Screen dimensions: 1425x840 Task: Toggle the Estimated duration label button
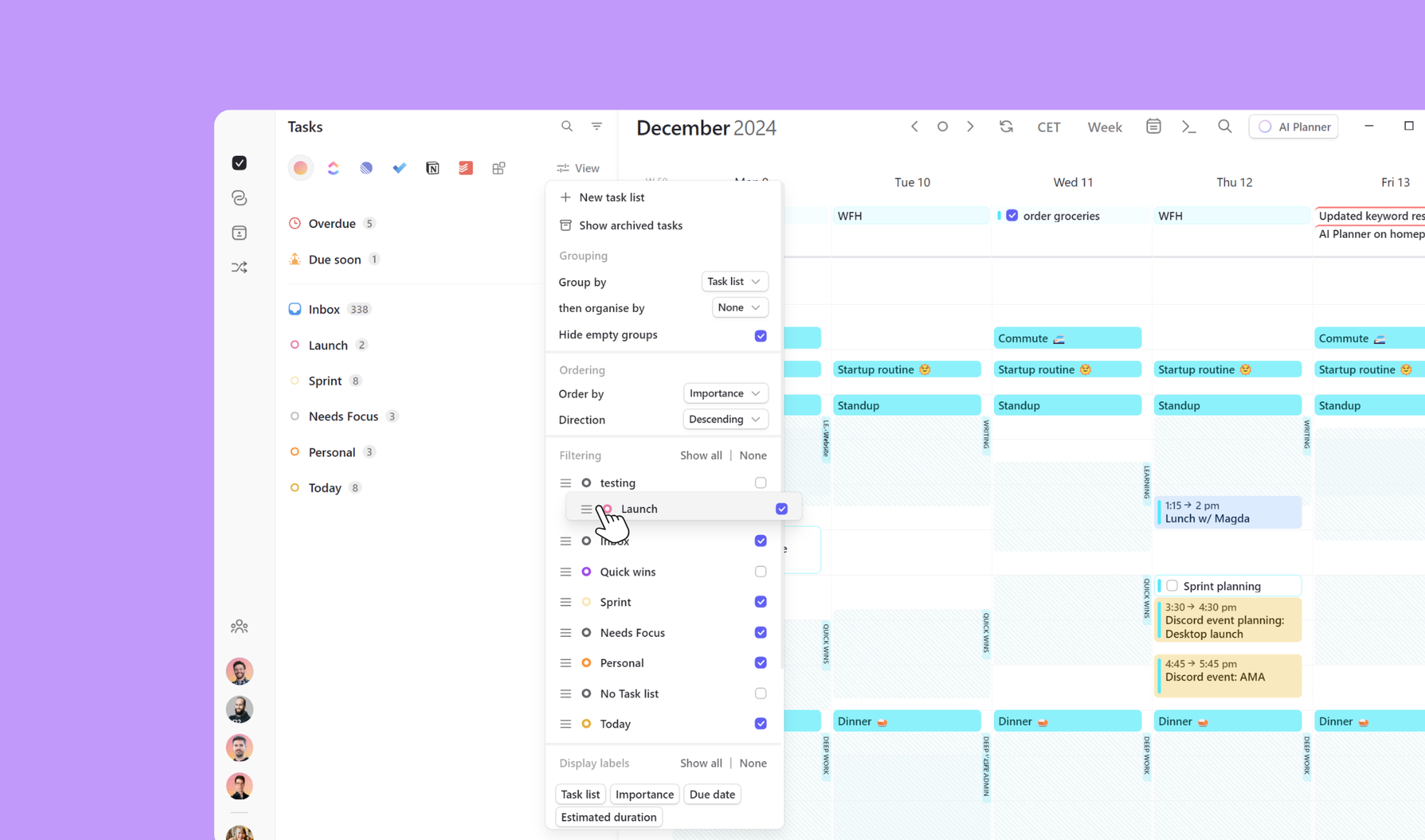608,817
